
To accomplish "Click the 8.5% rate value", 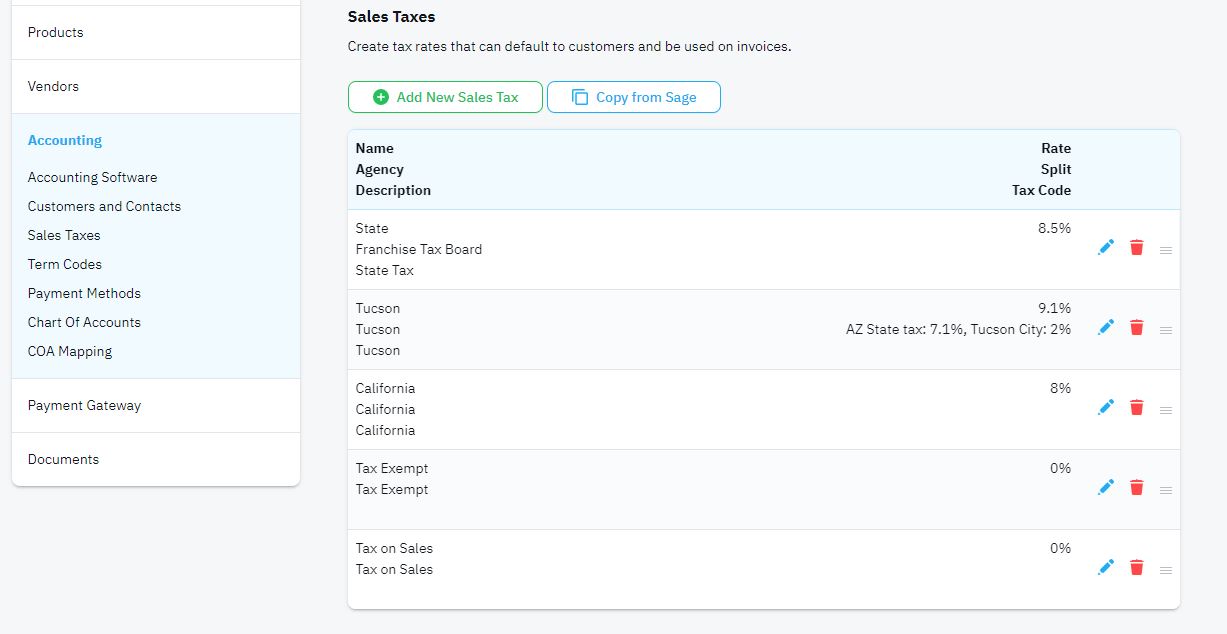I will (1054, 228).
